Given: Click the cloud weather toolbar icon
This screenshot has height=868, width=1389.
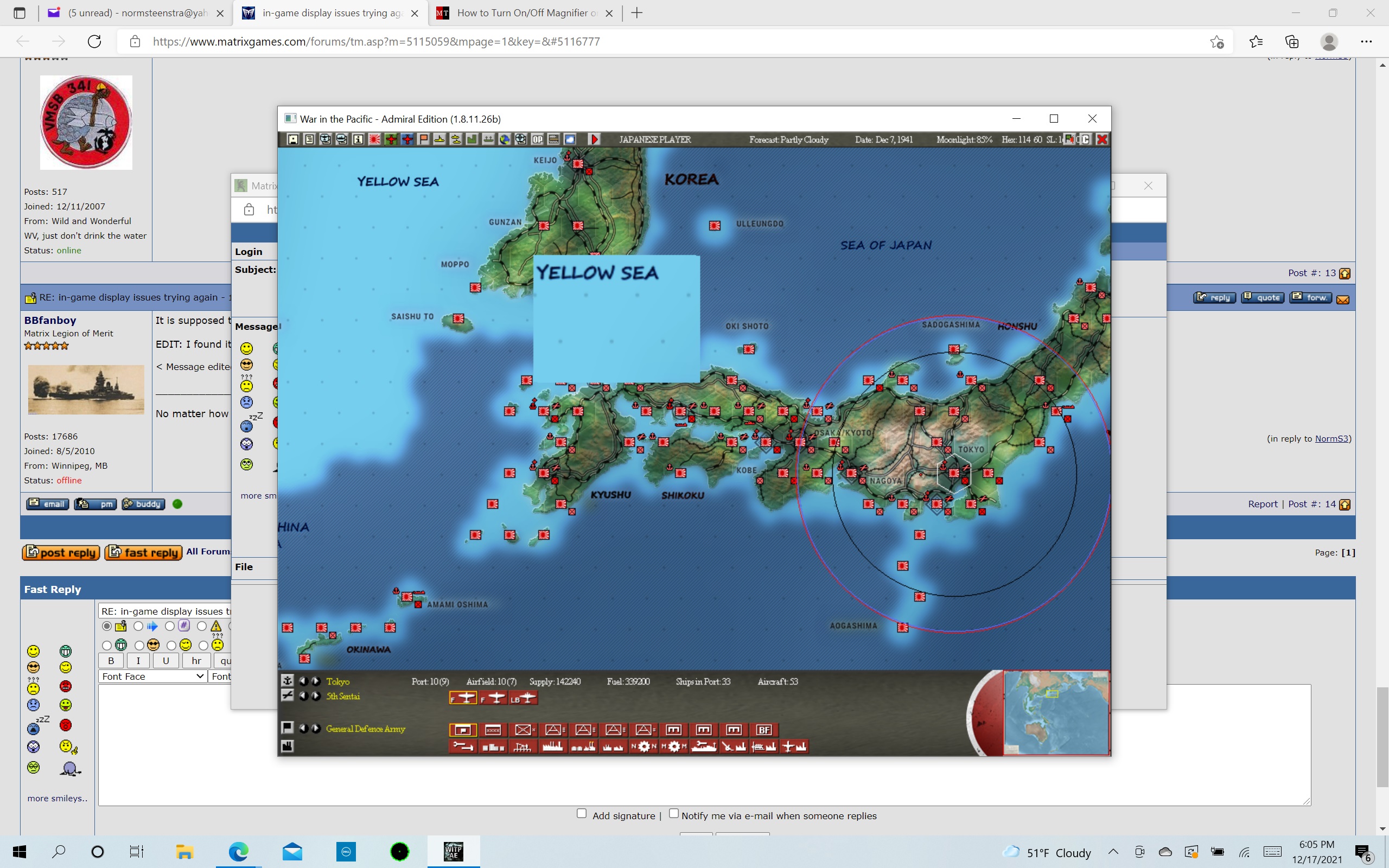Looking at the screenshot, I should point(570,139).
